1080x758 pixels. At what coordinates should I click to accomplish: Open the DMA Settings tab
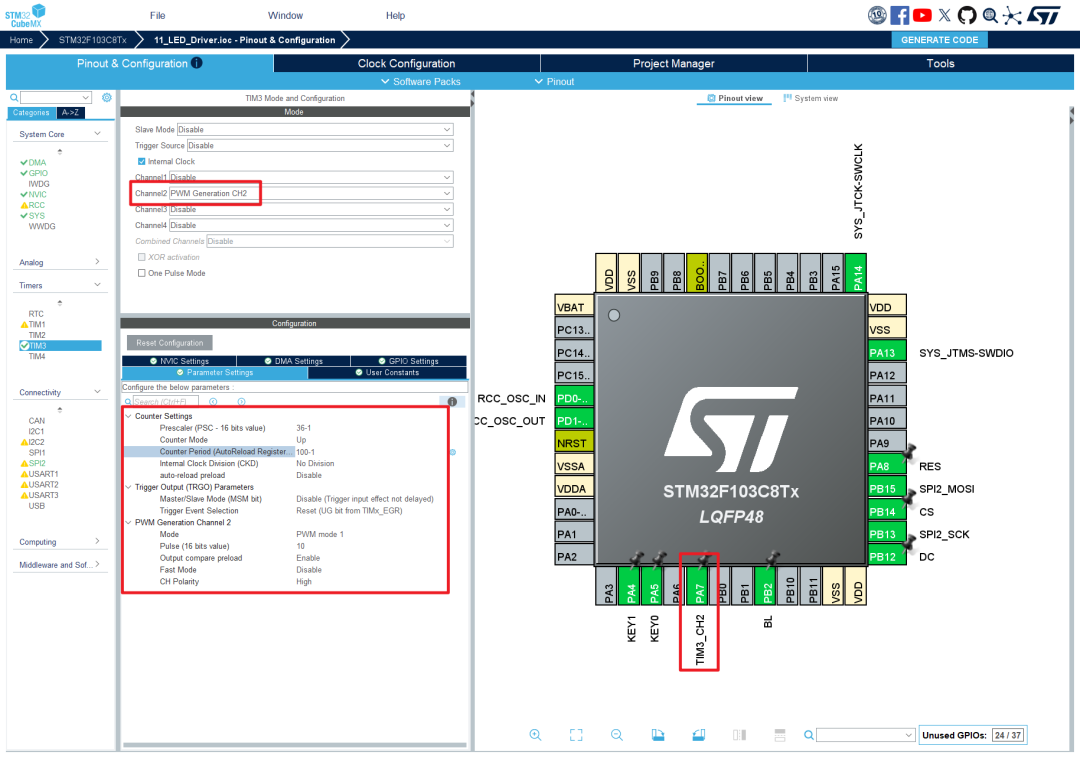[x=293, y=361]
